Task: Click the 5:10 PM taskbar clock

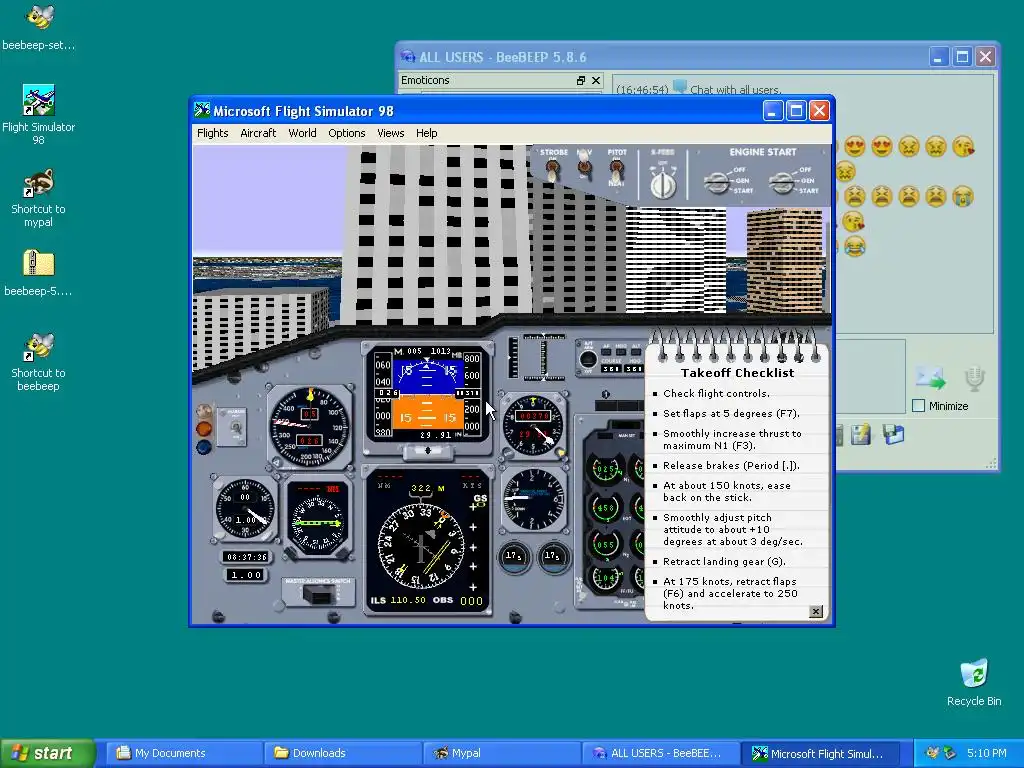Action: 986,753
